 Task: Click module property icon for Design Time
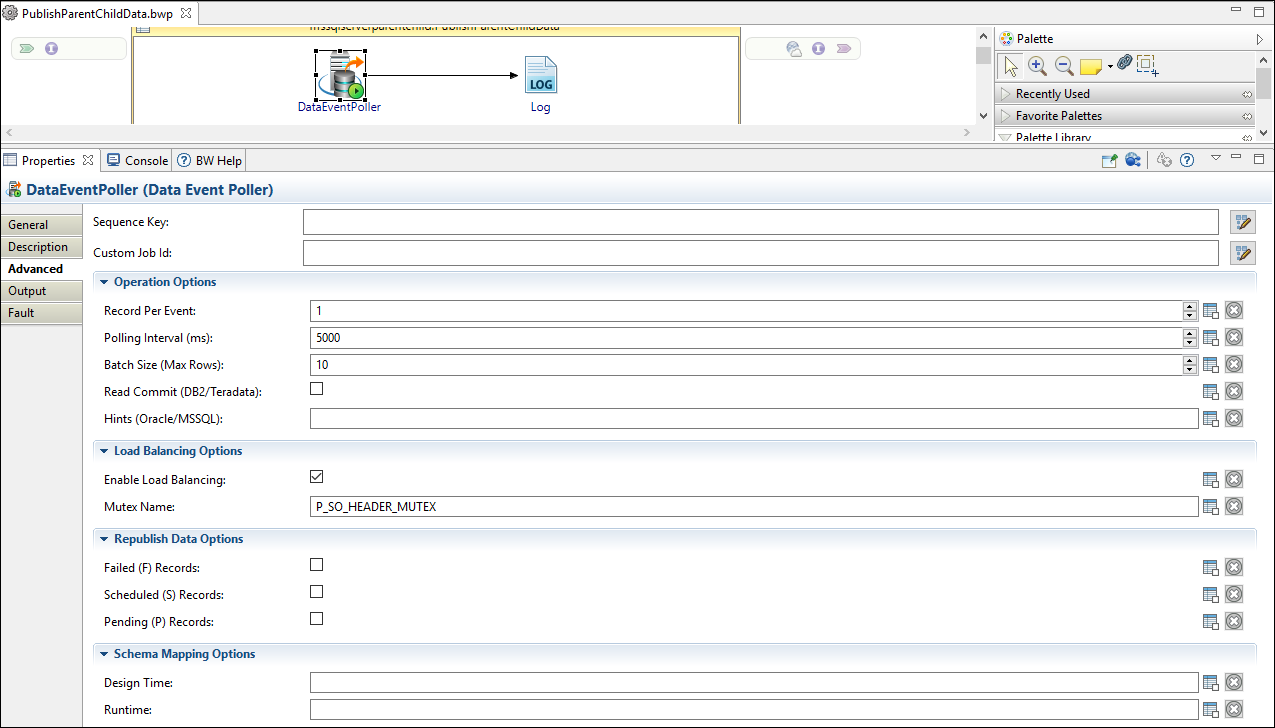coord(1211,683)
